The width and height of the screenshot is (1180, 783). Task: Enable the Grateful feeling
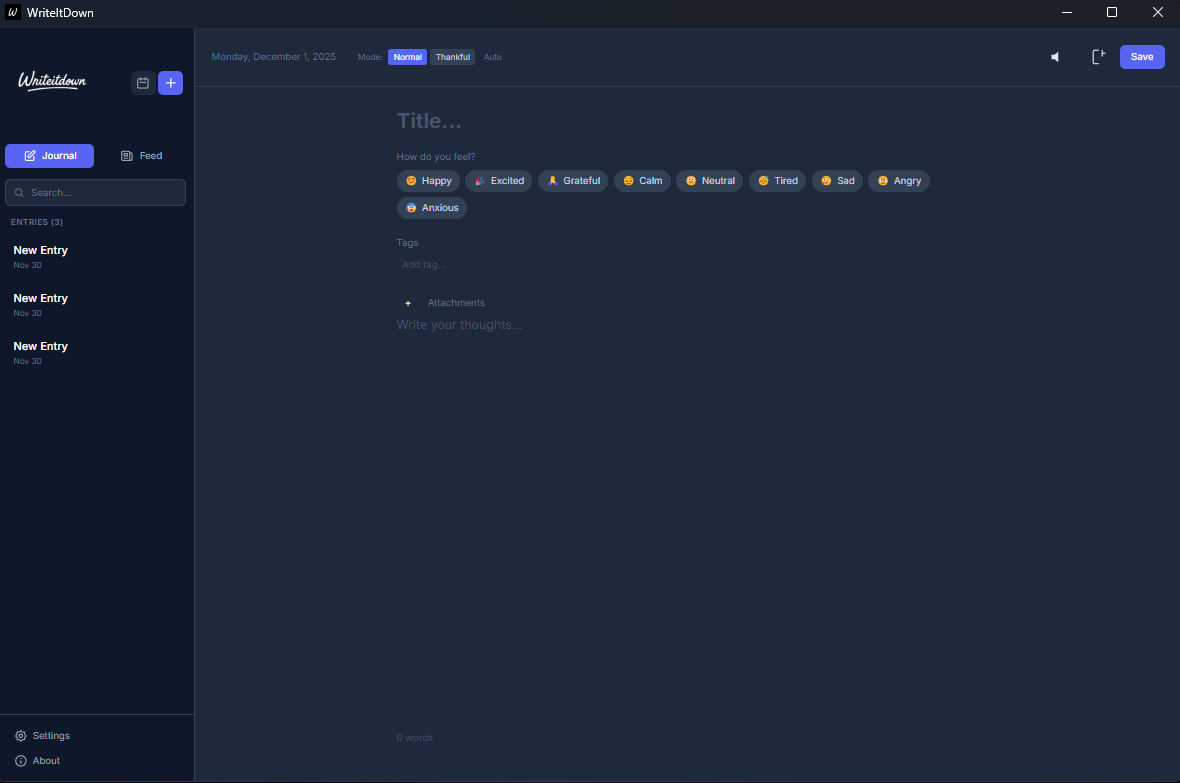[x=573, y=181]
